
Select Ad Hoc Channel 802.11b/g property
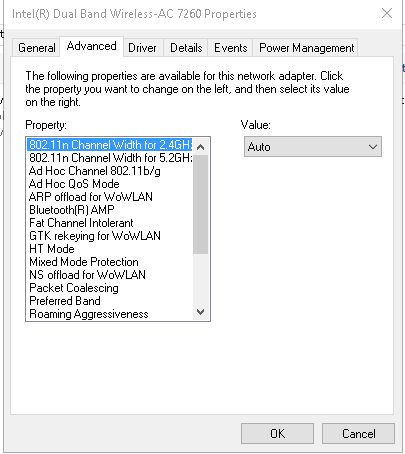[110, 171]
